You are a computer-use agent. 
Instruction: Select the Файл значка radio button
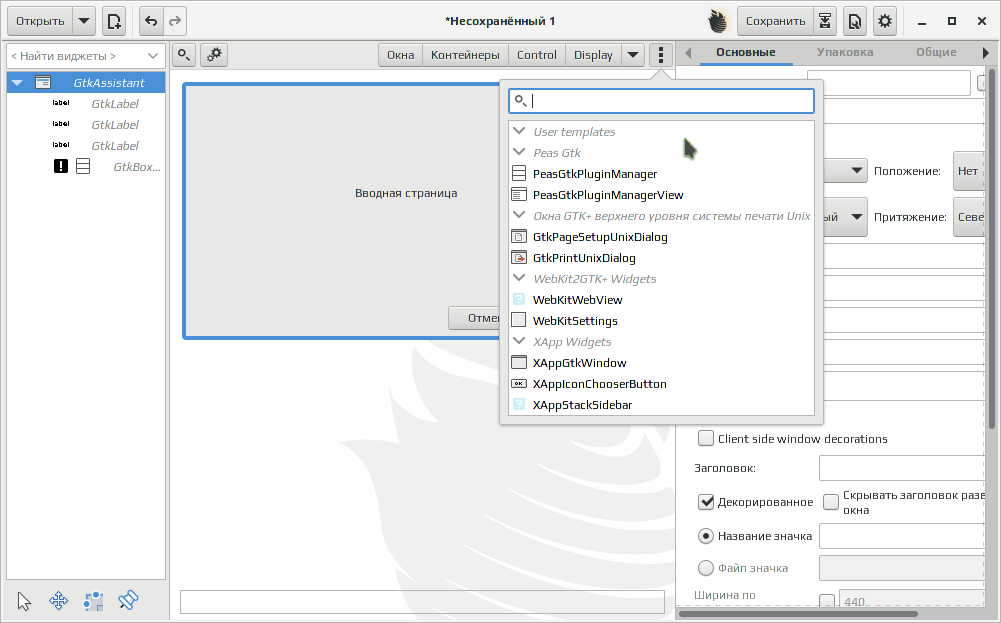pos(705,567)
